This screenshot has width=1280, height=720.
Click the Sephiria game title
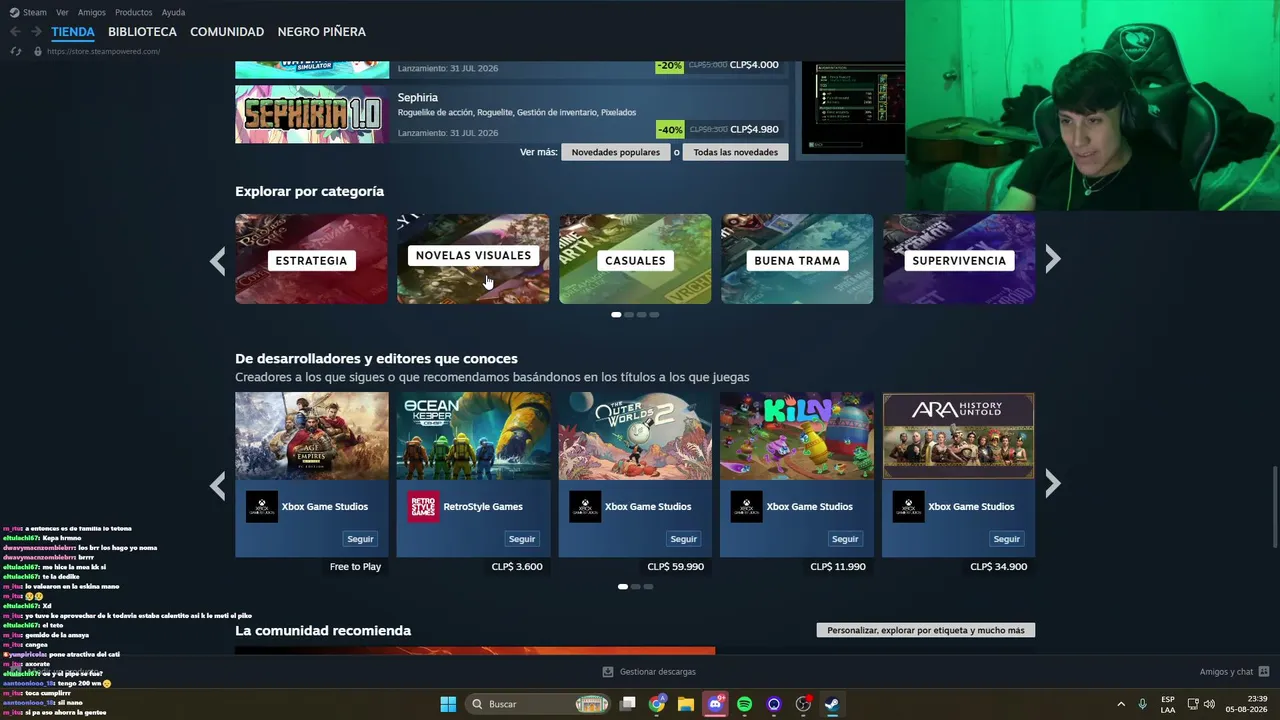[418, 97]
